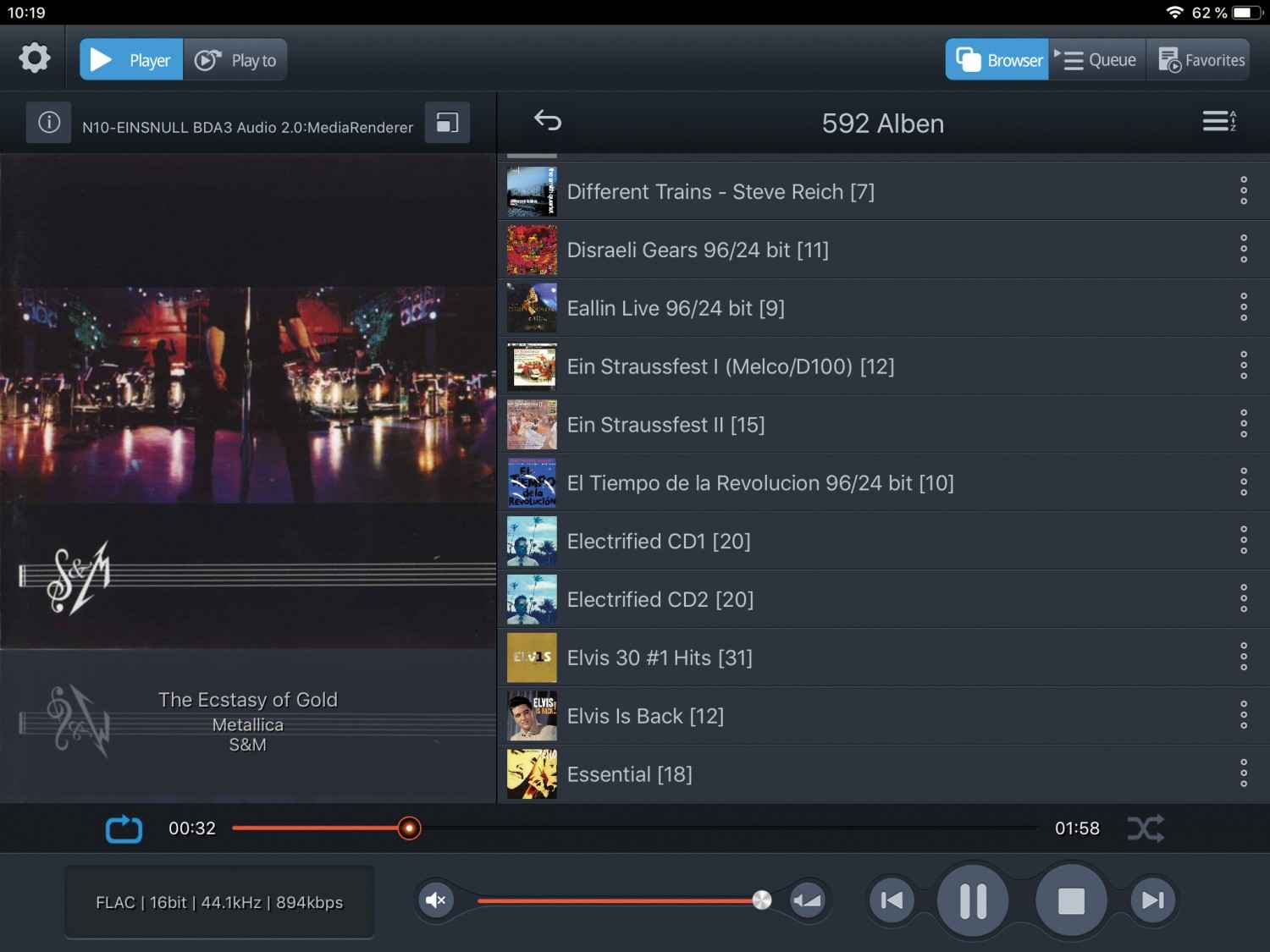This screenshot has width=1270, height=952.
Task: Open the Browser tab
Action: click(x=997, y=59)
